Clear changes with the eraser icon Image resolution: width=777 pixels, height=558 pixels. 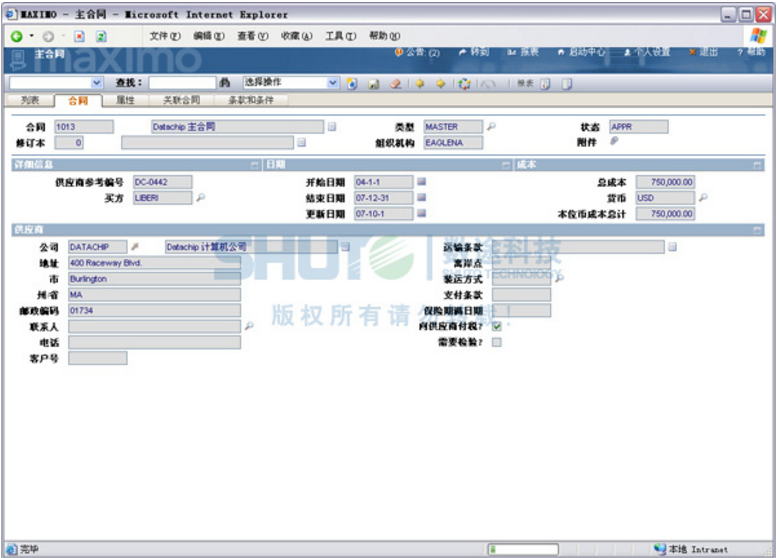(395, 84)
